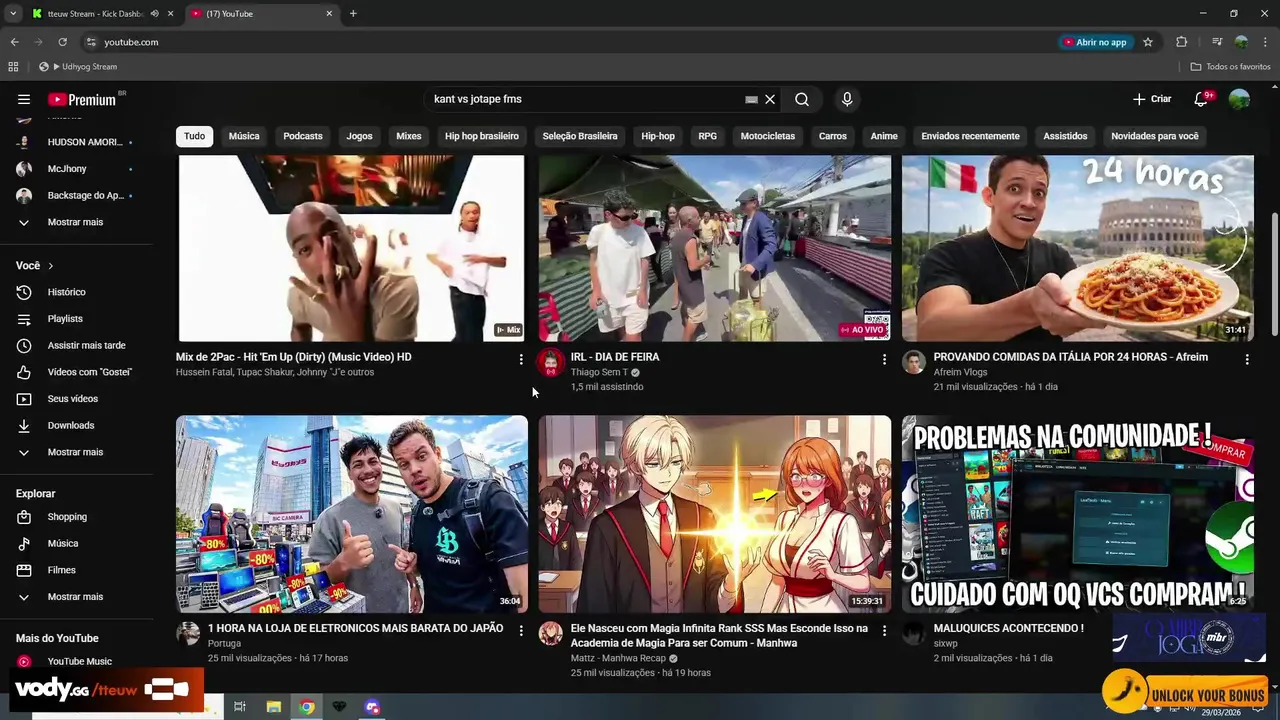Open options menu for Mix de 2Pac video
The width and height of the screenshot is (1280, 720).
[x=520, y=358]
